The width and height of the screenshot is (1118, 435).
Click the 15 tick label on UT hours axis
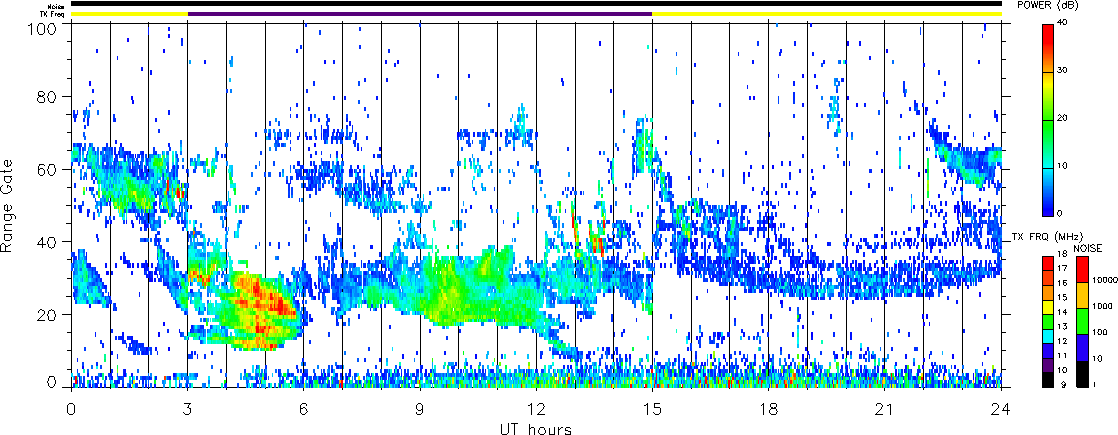pos(652,408)
